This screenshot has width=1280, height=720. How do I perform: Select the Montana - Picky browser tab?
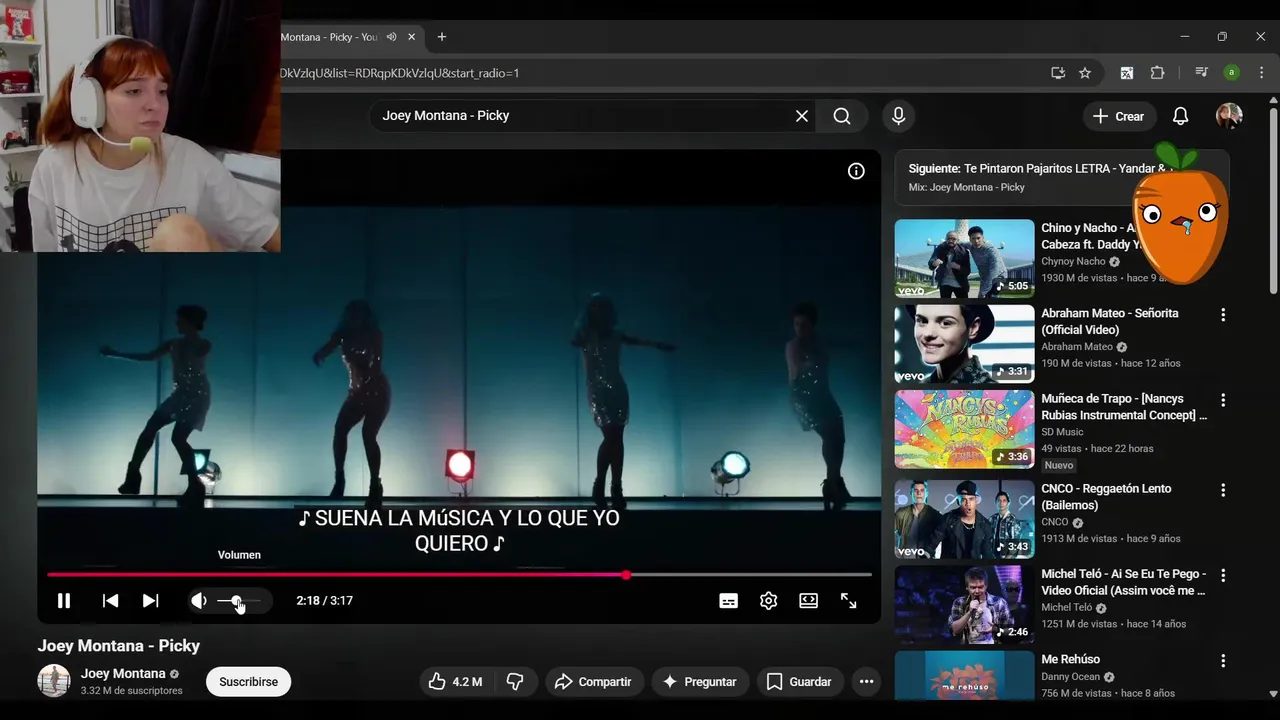coord(330,37)
